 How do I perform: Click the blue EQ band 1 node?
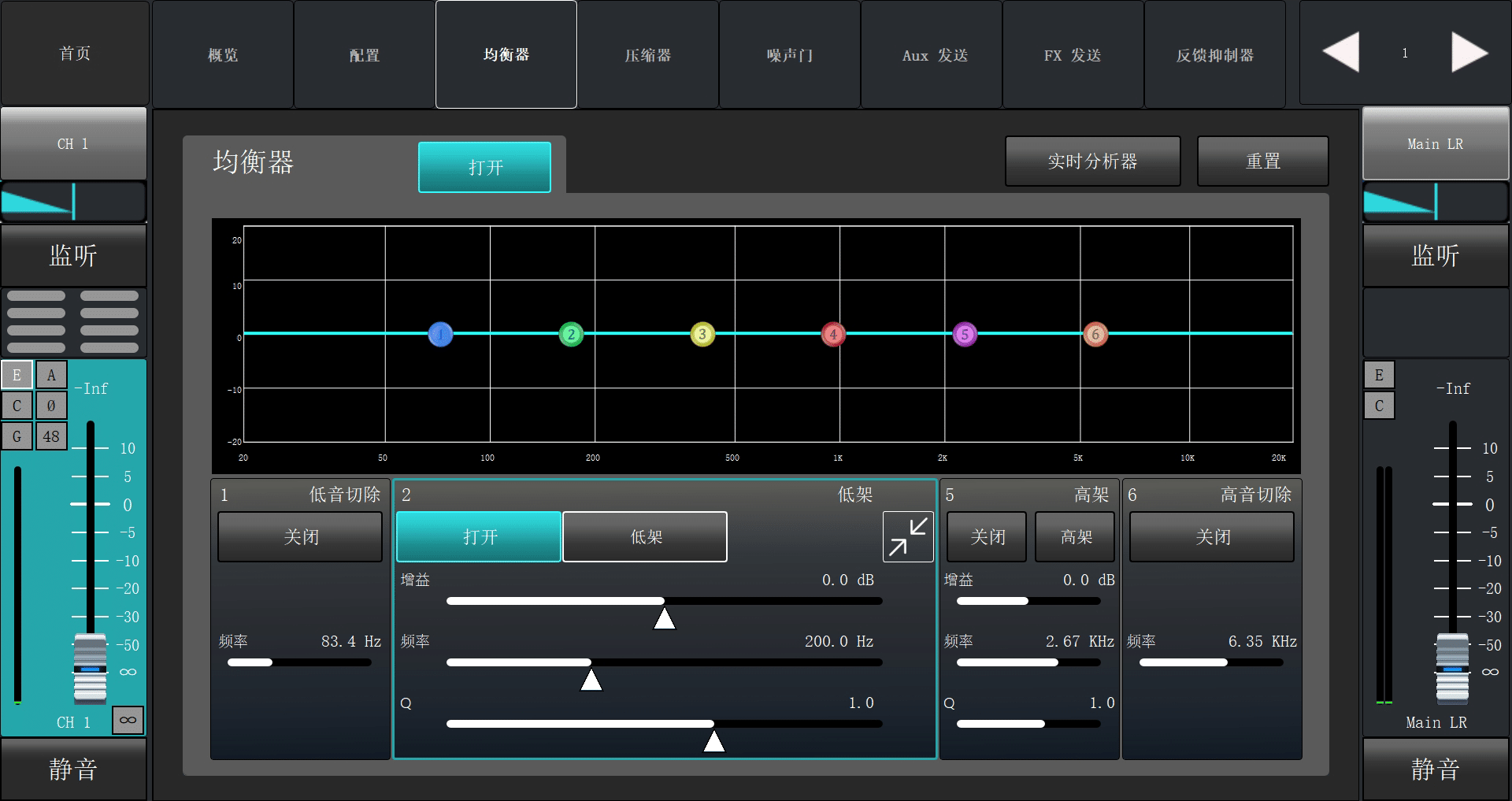(x=440, y=334)
